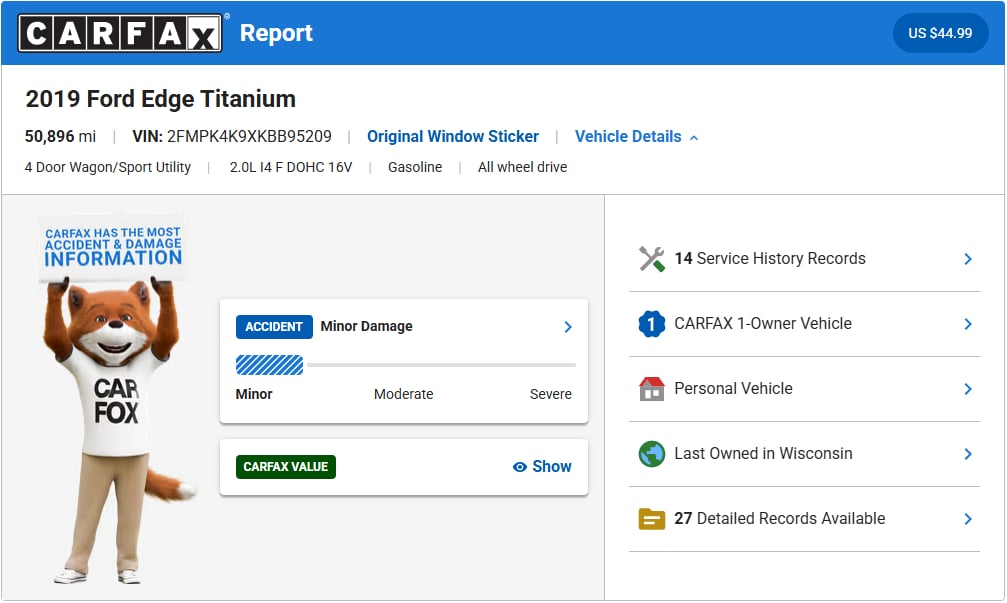Open 27 Detailed Records Available chevron

coord(968,519)
